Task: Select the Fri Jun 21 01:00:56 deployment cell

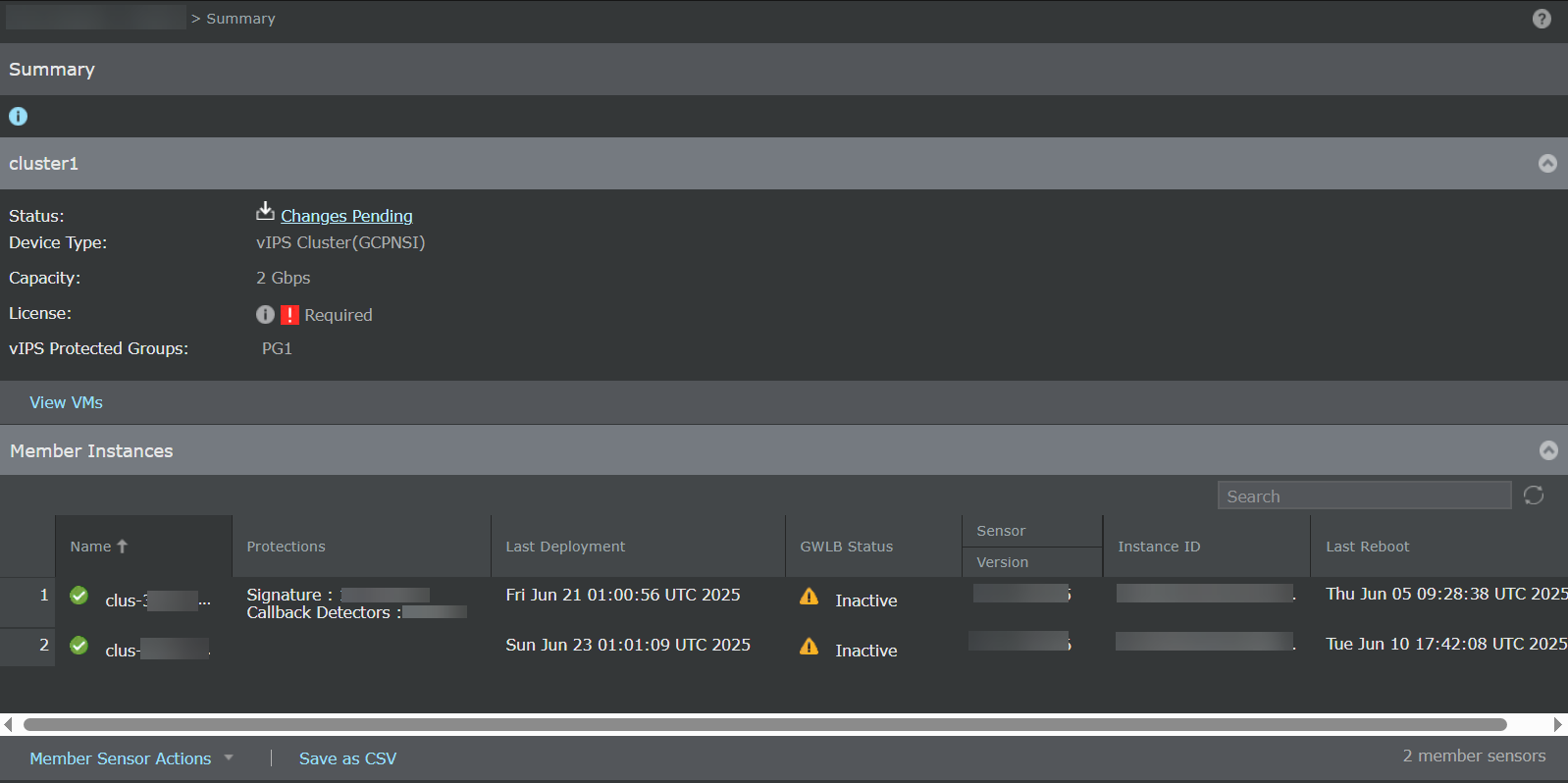Action: point(623,595)
